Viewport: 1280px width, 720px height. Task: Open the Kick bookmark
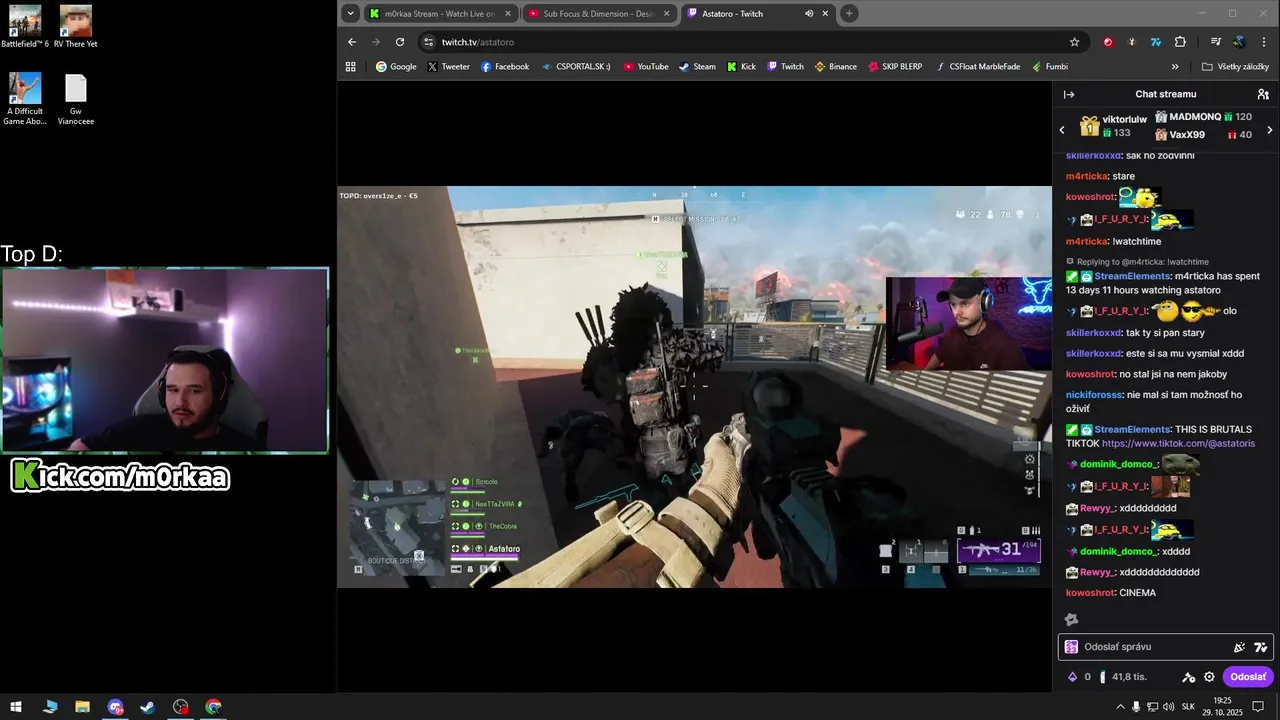(x=741, y=67)
